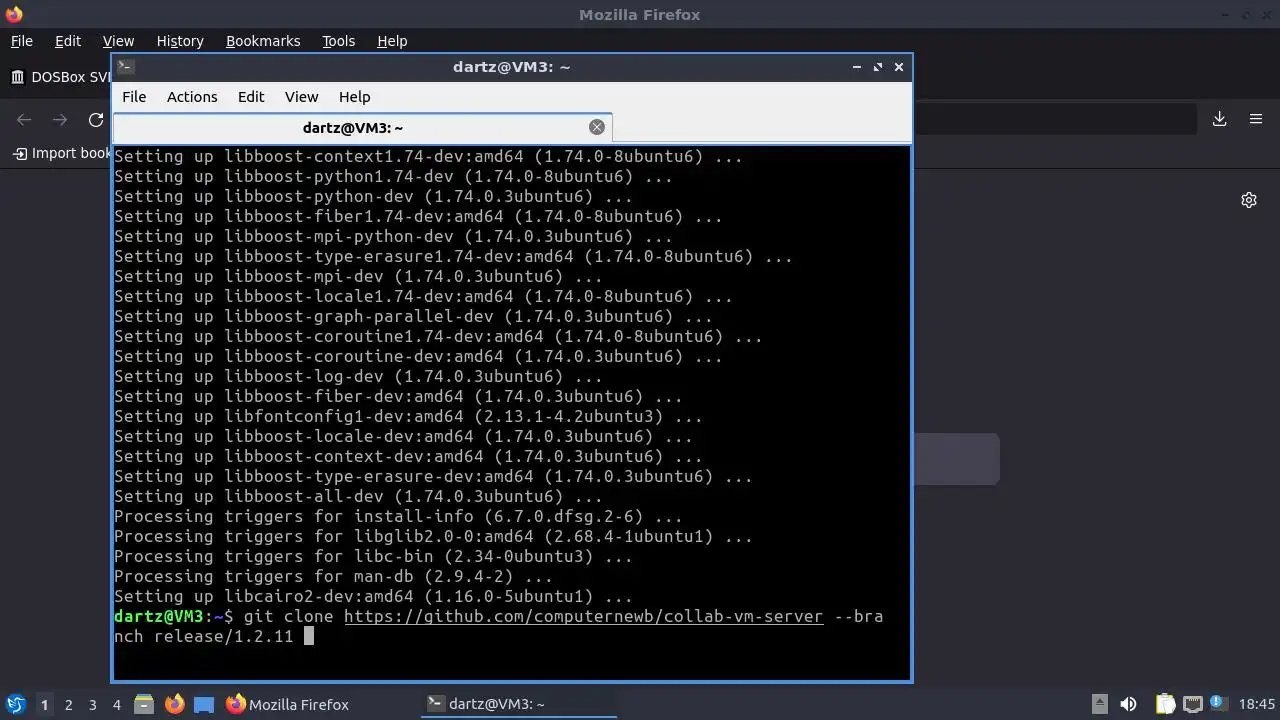Maximize the terminal window
1280x720 pixels.
click(878, 67)
